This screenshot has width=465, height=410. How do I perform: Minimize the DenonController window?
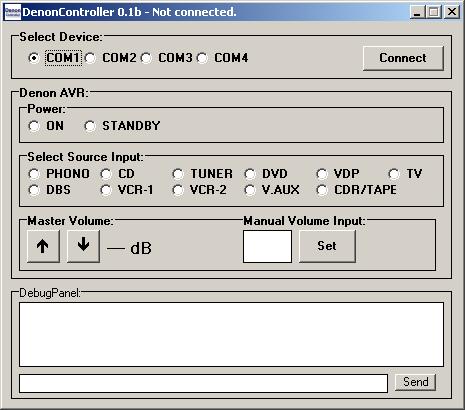(417, 12)
